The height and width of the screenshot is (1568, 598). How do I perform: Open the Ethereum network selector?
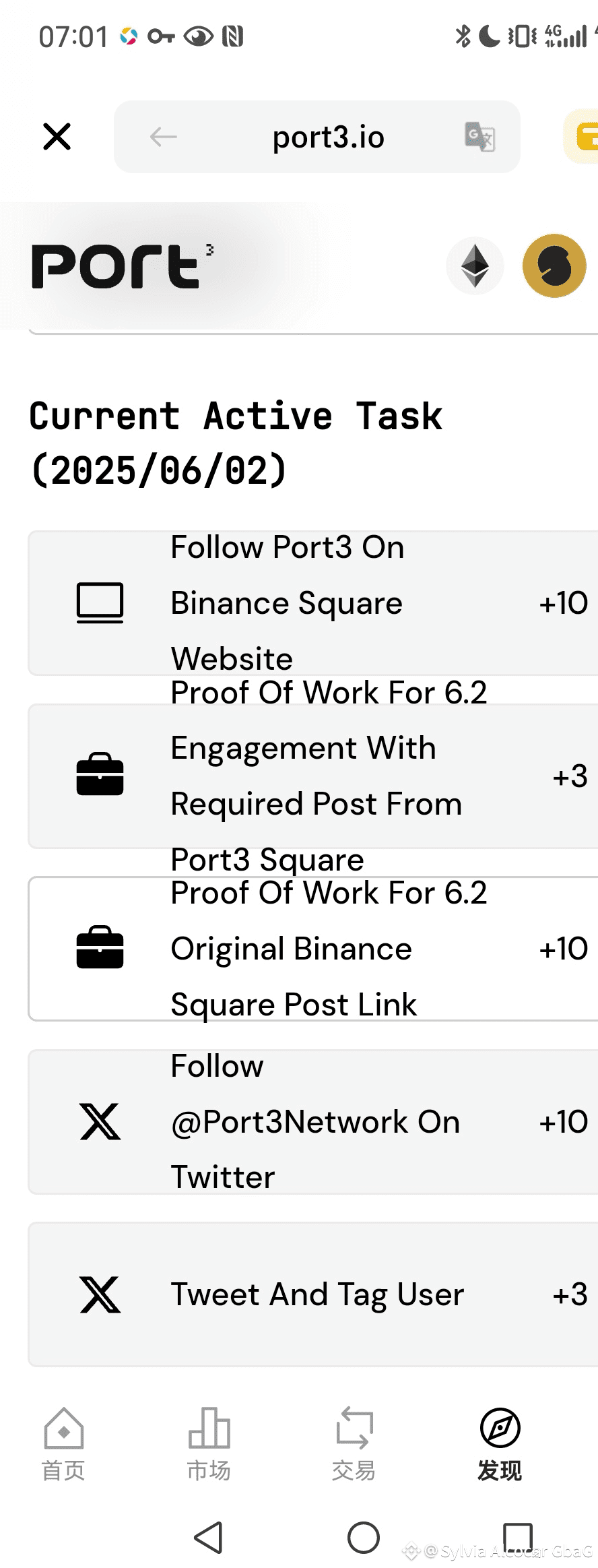coord(475,265)
